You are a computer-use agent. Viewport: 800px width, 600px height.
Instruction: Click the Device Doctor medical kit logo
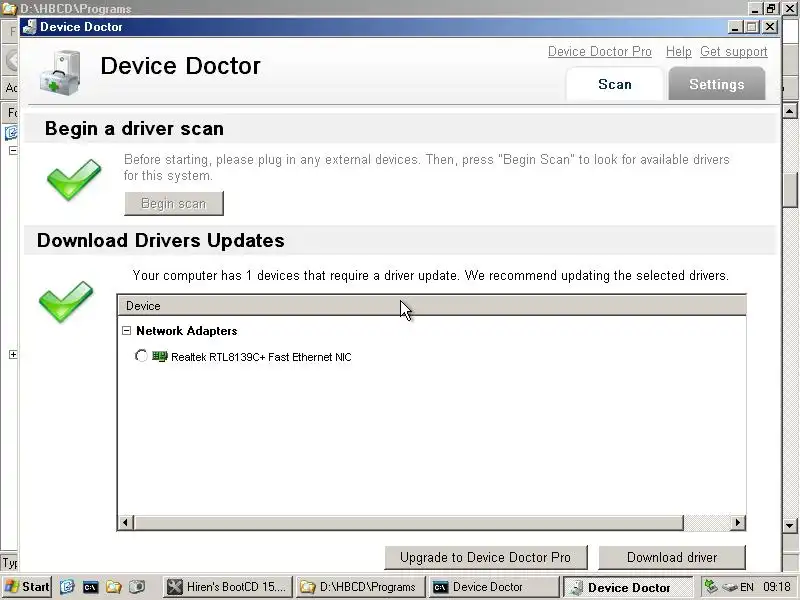point(61,73)
